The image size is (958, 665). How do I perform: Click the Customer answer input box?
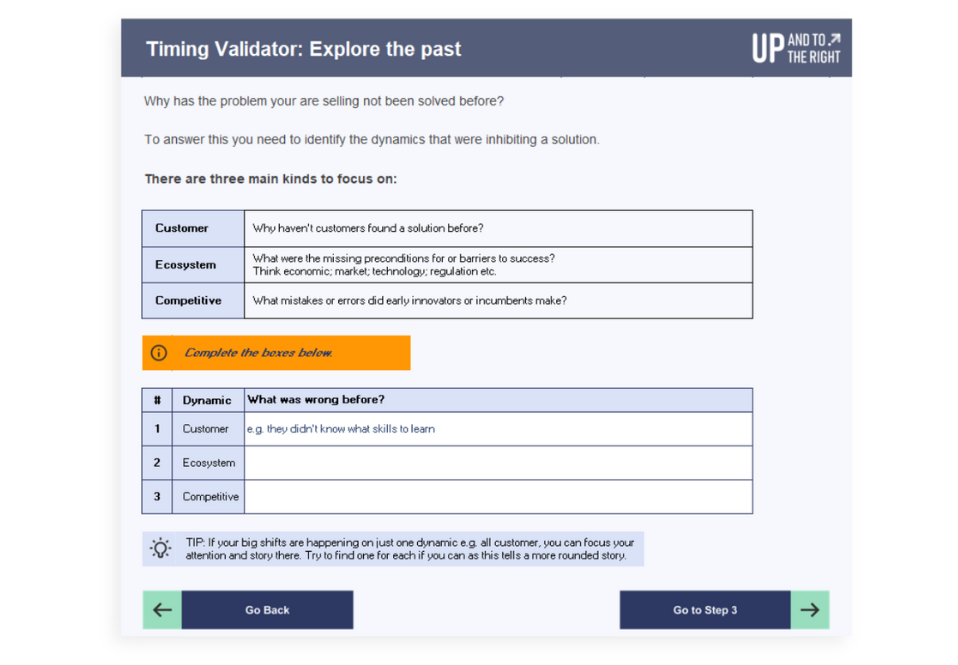click(499, 429)
